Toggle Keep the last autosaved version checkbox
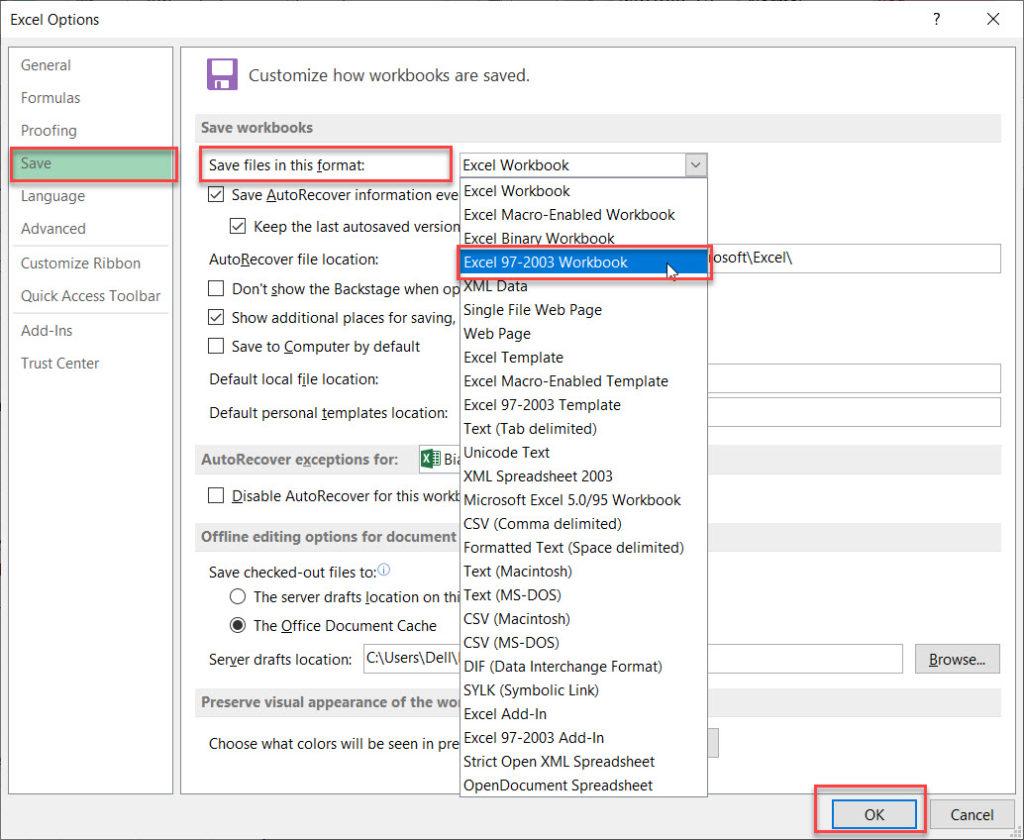1024x840 pixels. click(238, 226)
